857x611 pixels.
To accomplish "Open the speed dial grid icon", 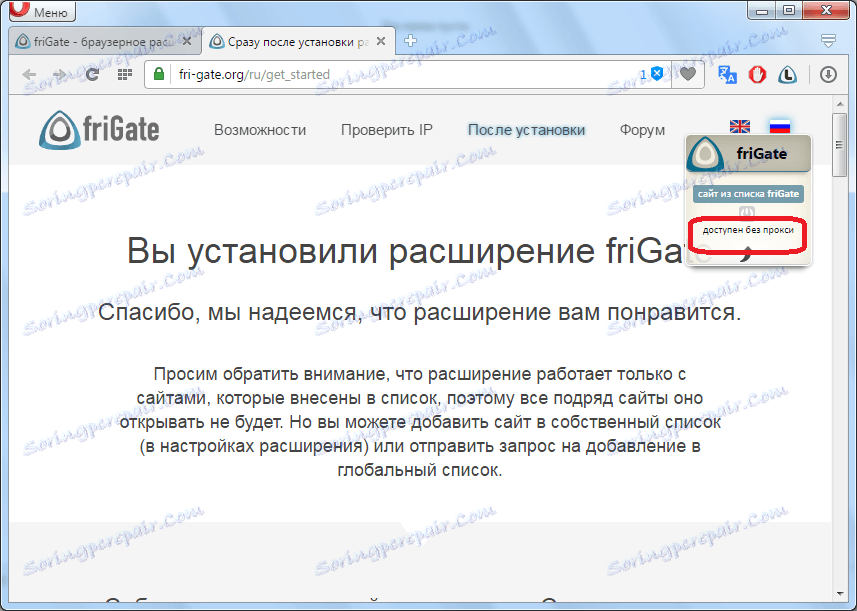I will tap(124, 74).
